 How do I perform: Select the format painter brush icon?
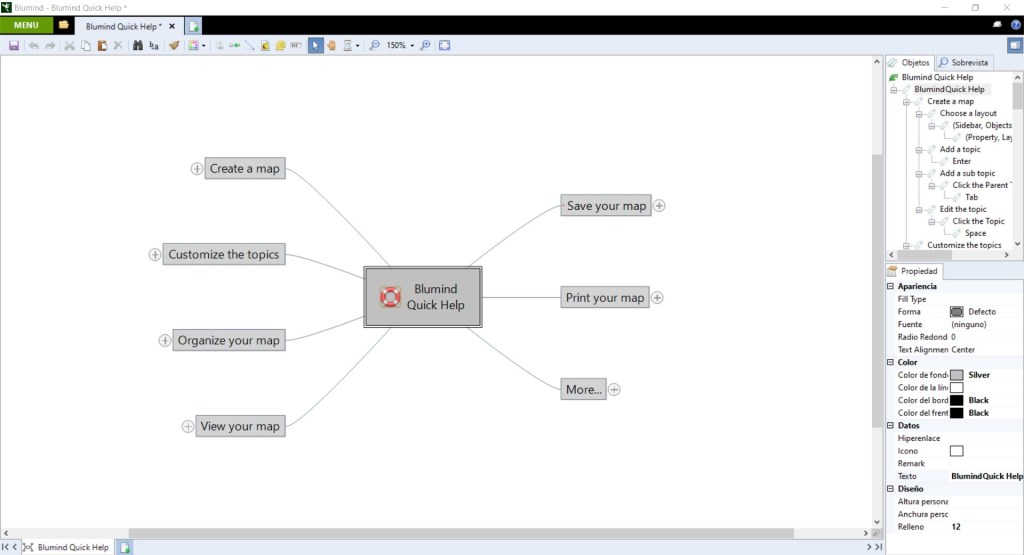[174, 45]
